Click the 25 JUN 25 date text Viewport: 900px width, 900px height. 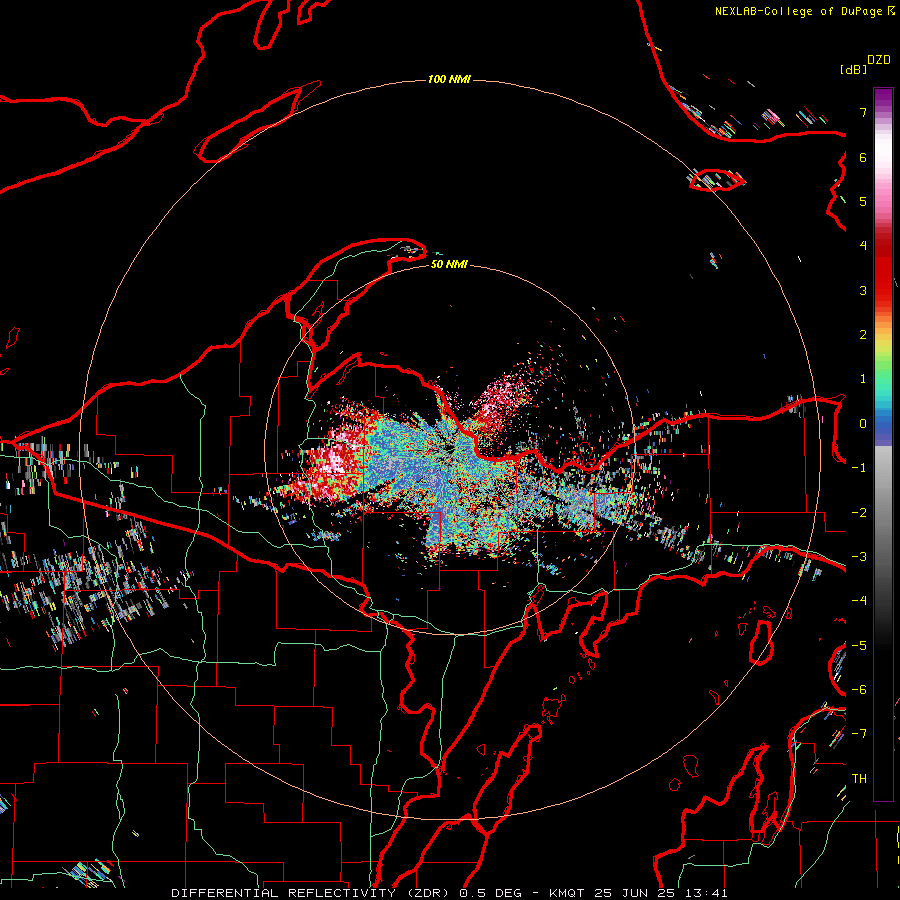tap(634, 893)
